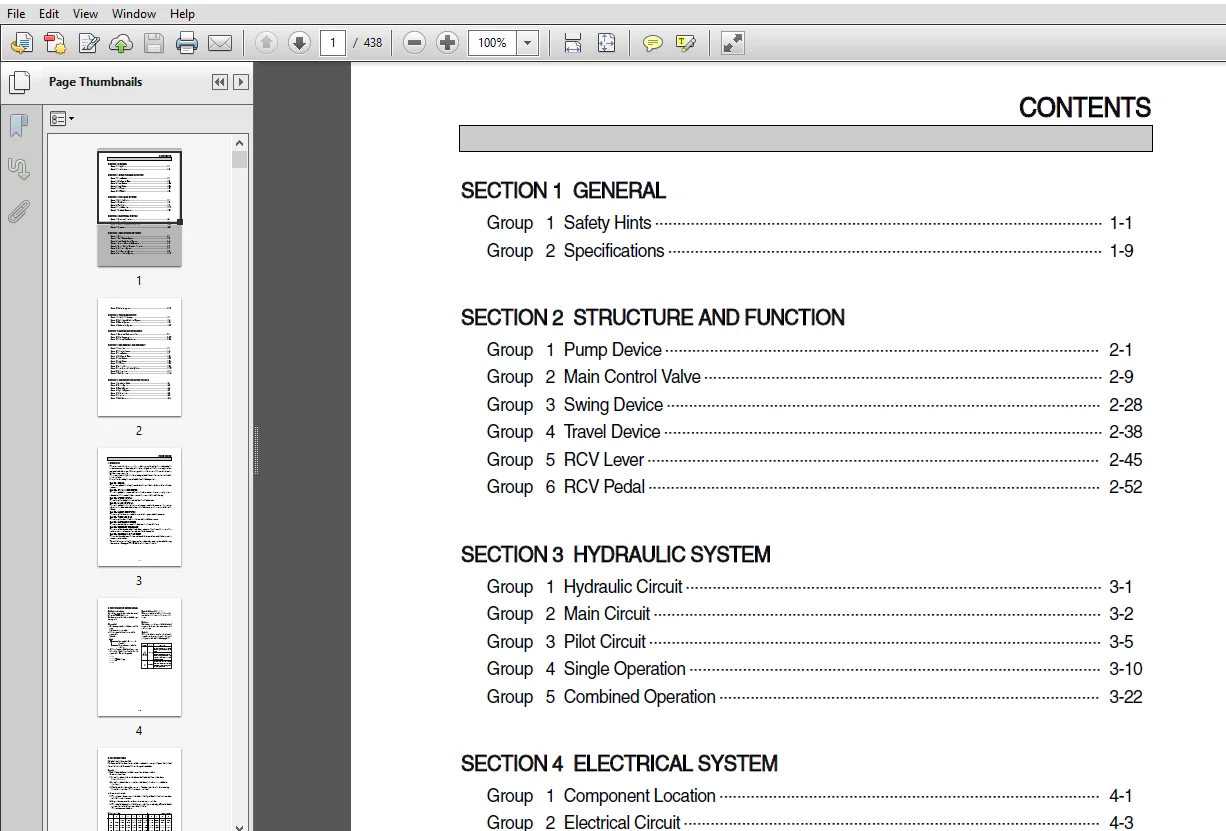Screen dimensions: 1226x831
Task: Open the View menu
Action: point(86,13)
